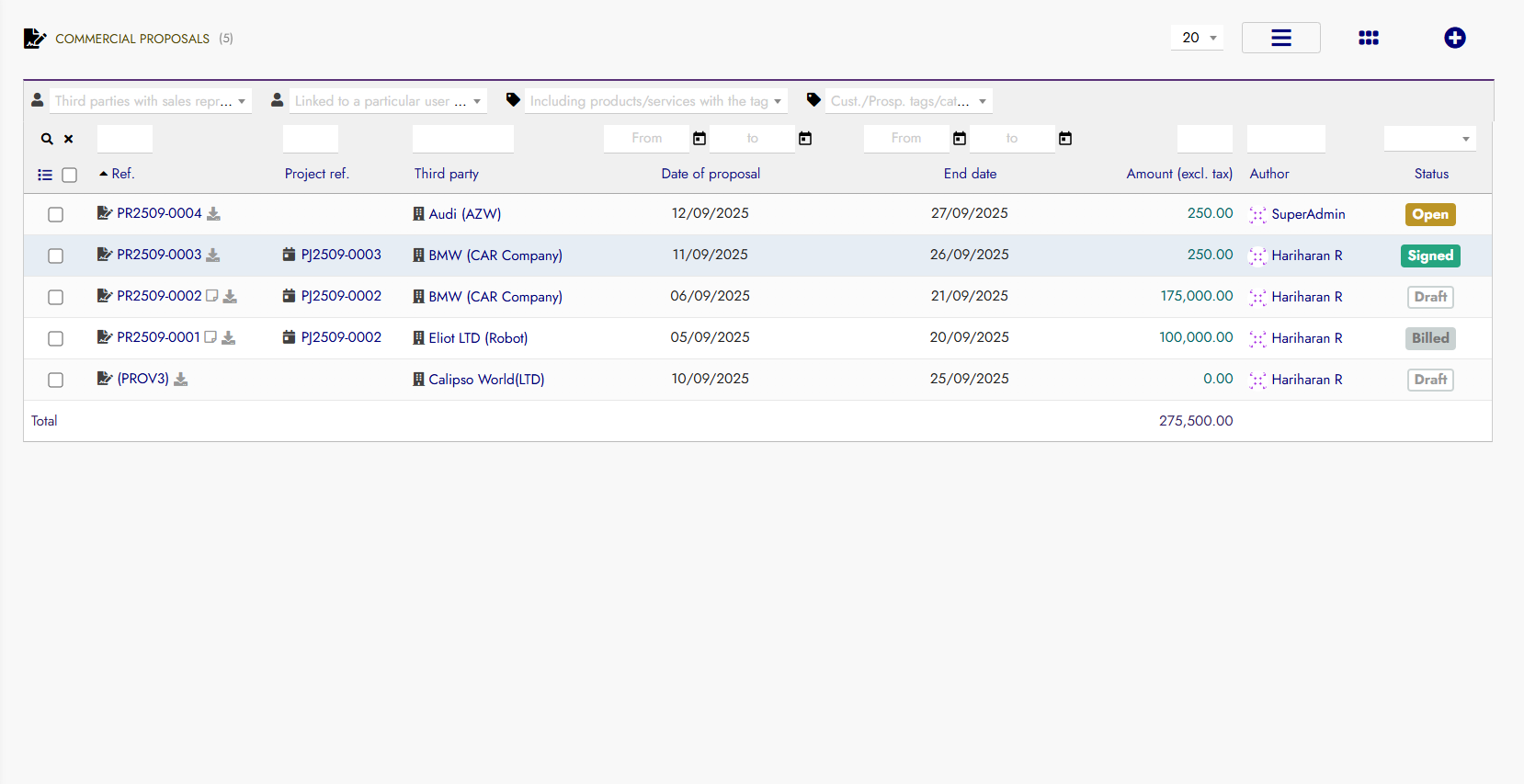This screenshot has width=1524, height=784.
Task: Download the PR2509-0004 document
Action: click(213, 214)
